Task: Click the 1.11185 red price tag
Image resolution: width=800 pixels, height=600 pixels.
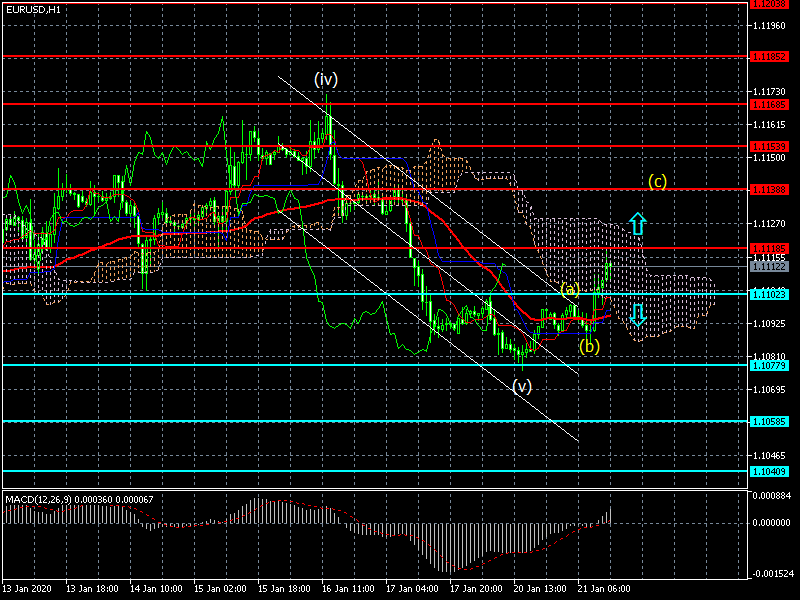Action: coord(769,249)
